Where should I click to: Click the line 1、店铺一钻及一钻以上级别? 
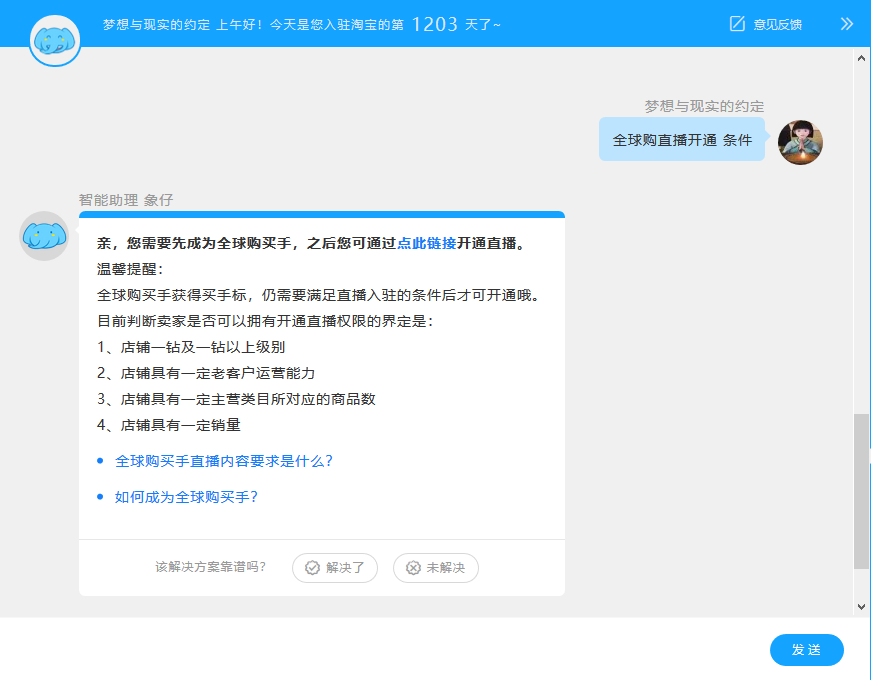click(x=191, y=347)
